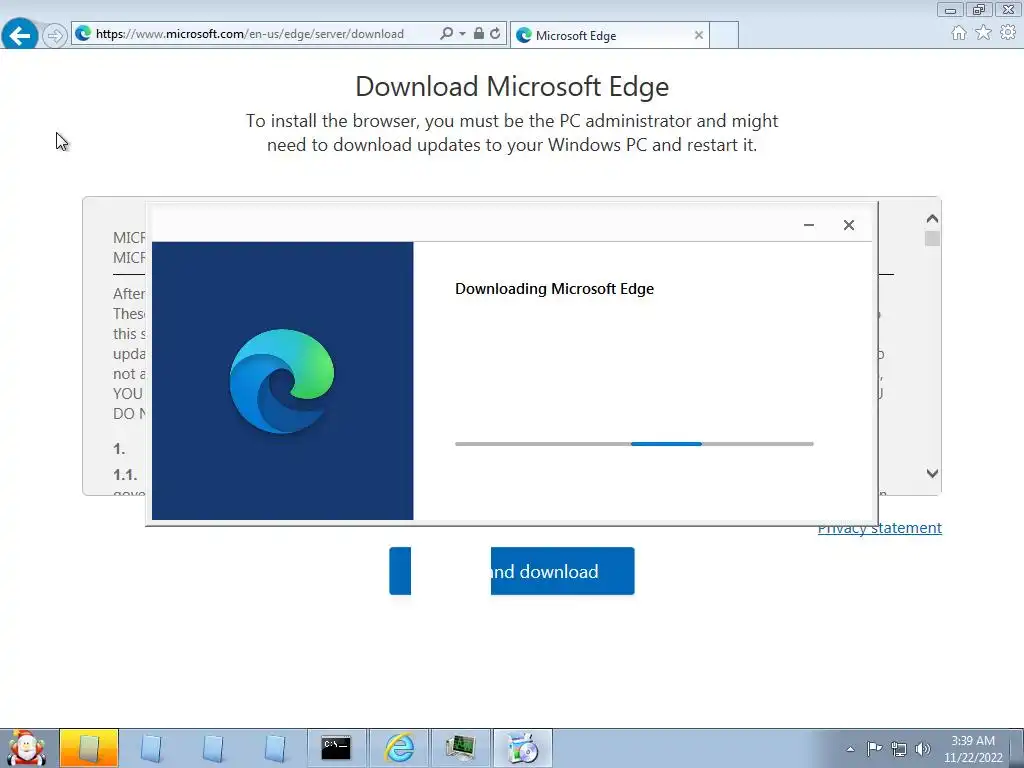Close the Downloading Microsoft Edge dialog
Screen dimensions: 1024x768
point(848,225)
